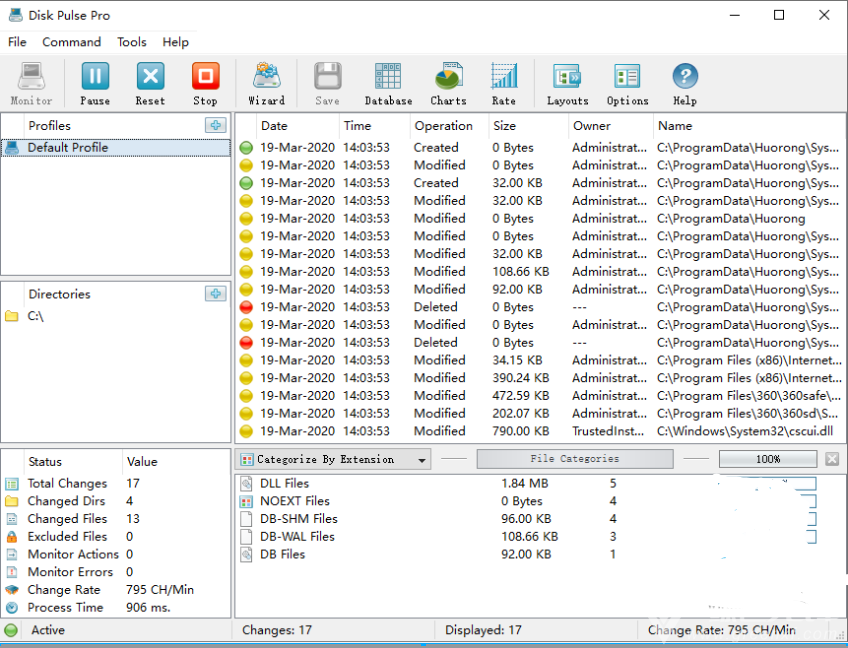The image size is (848, 648).
Task: Click the DB Files category icon
Action: click(246, 554)
